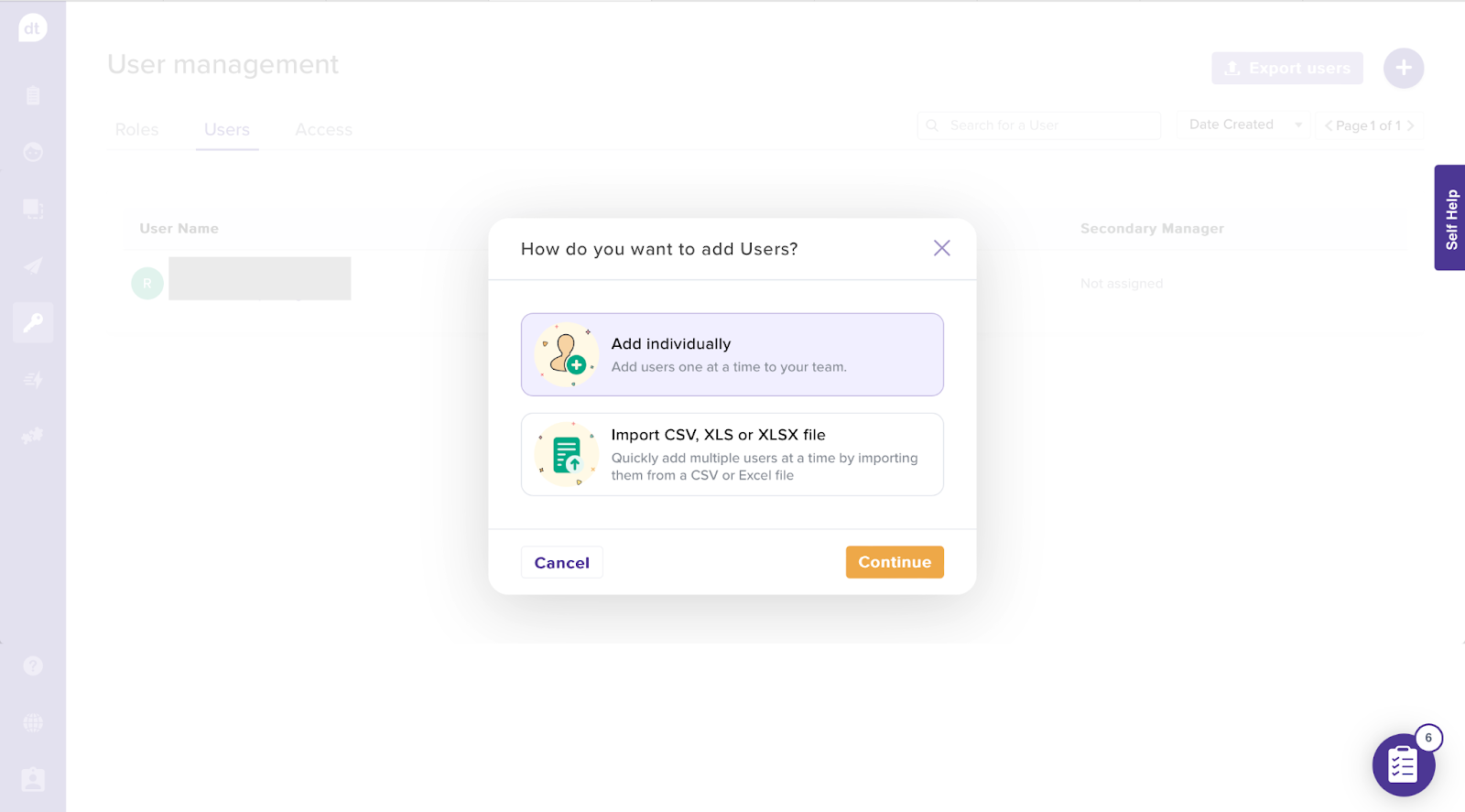This screenshot has width=1465, height=812.
Task: Go to previous page using left chevron
Action: [1329, 125]
